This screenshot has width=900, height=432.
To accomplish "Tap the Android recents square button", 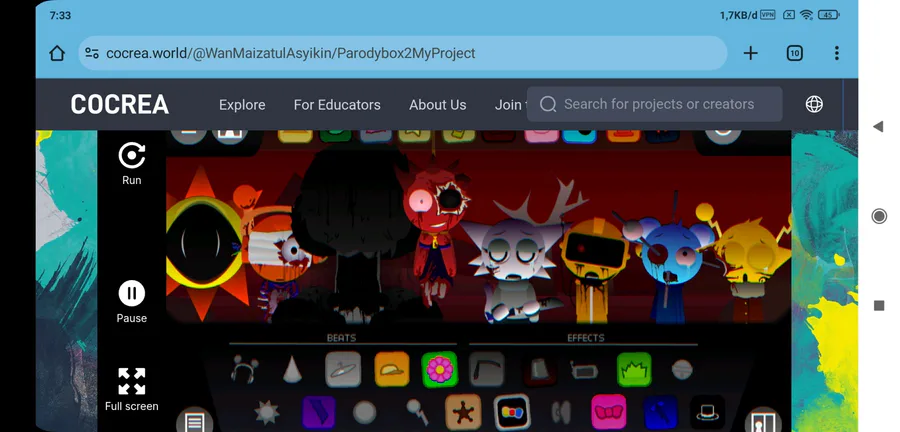I will pos(879,306).
